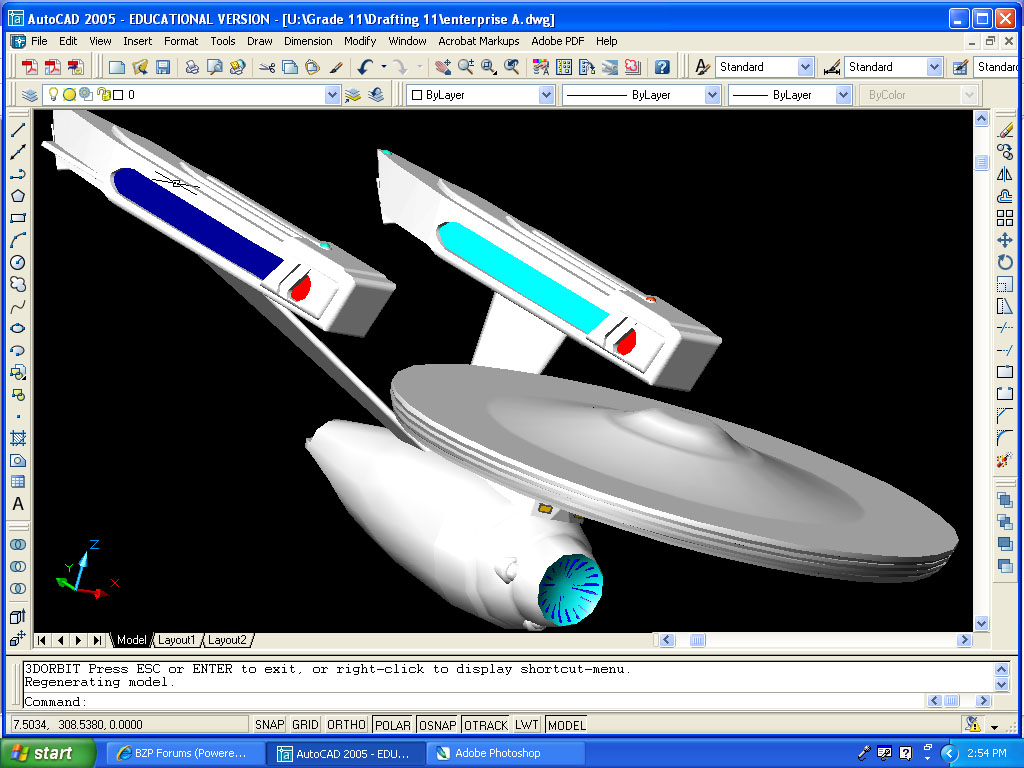Switch to the Layout1 tab
Image resolution: width=1024 pixels, height=768 pixels.
click(x=176, y=640)
